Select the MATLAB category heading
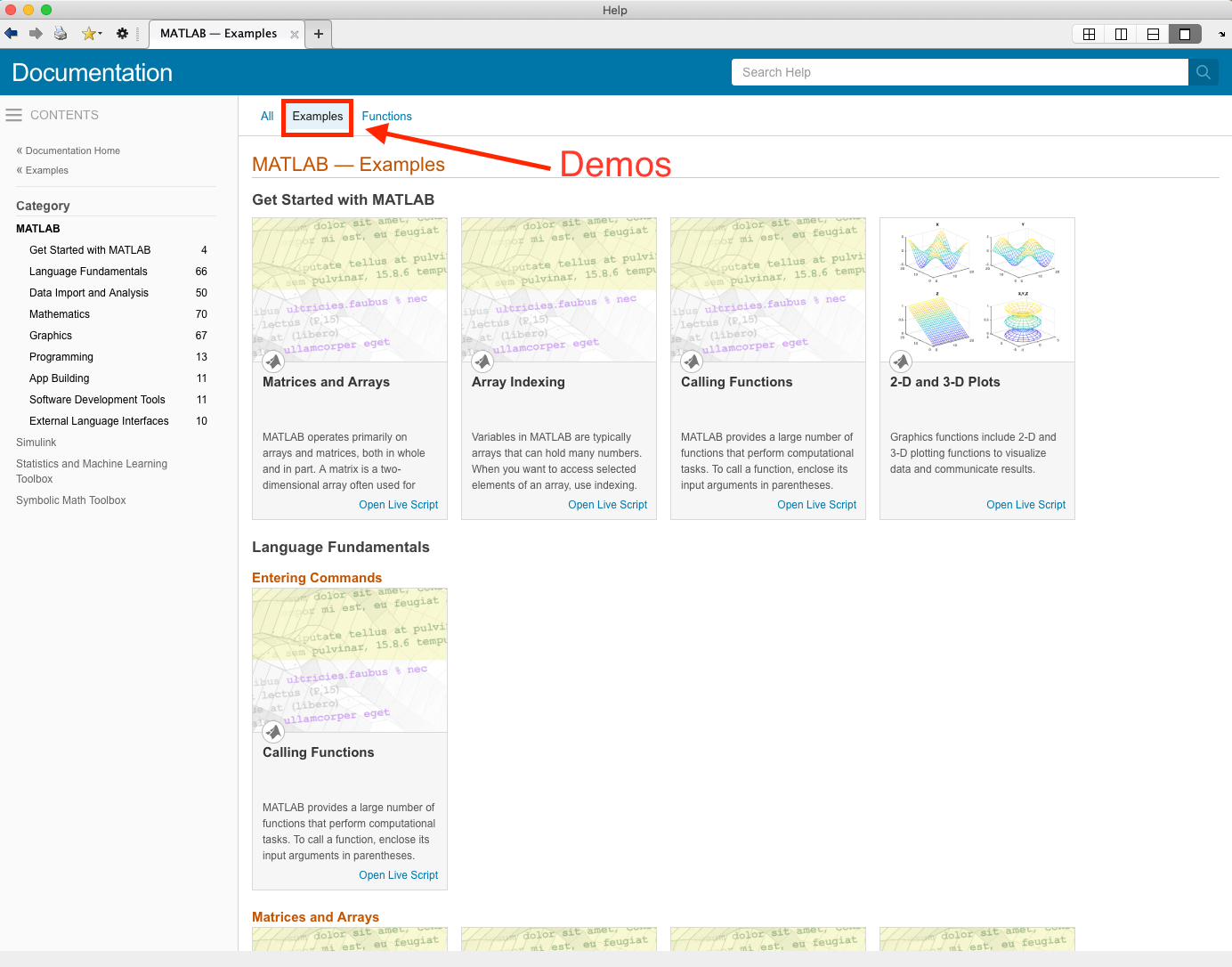 tap(38, 229)
